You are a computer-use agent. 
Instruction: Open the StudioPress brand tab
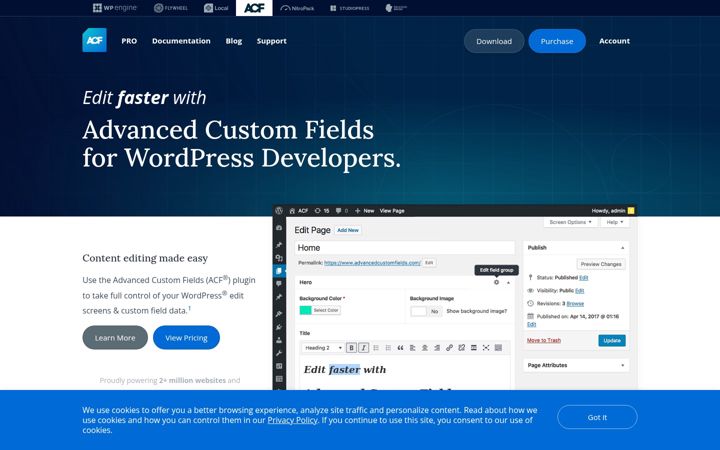click(x=350, y=8)
